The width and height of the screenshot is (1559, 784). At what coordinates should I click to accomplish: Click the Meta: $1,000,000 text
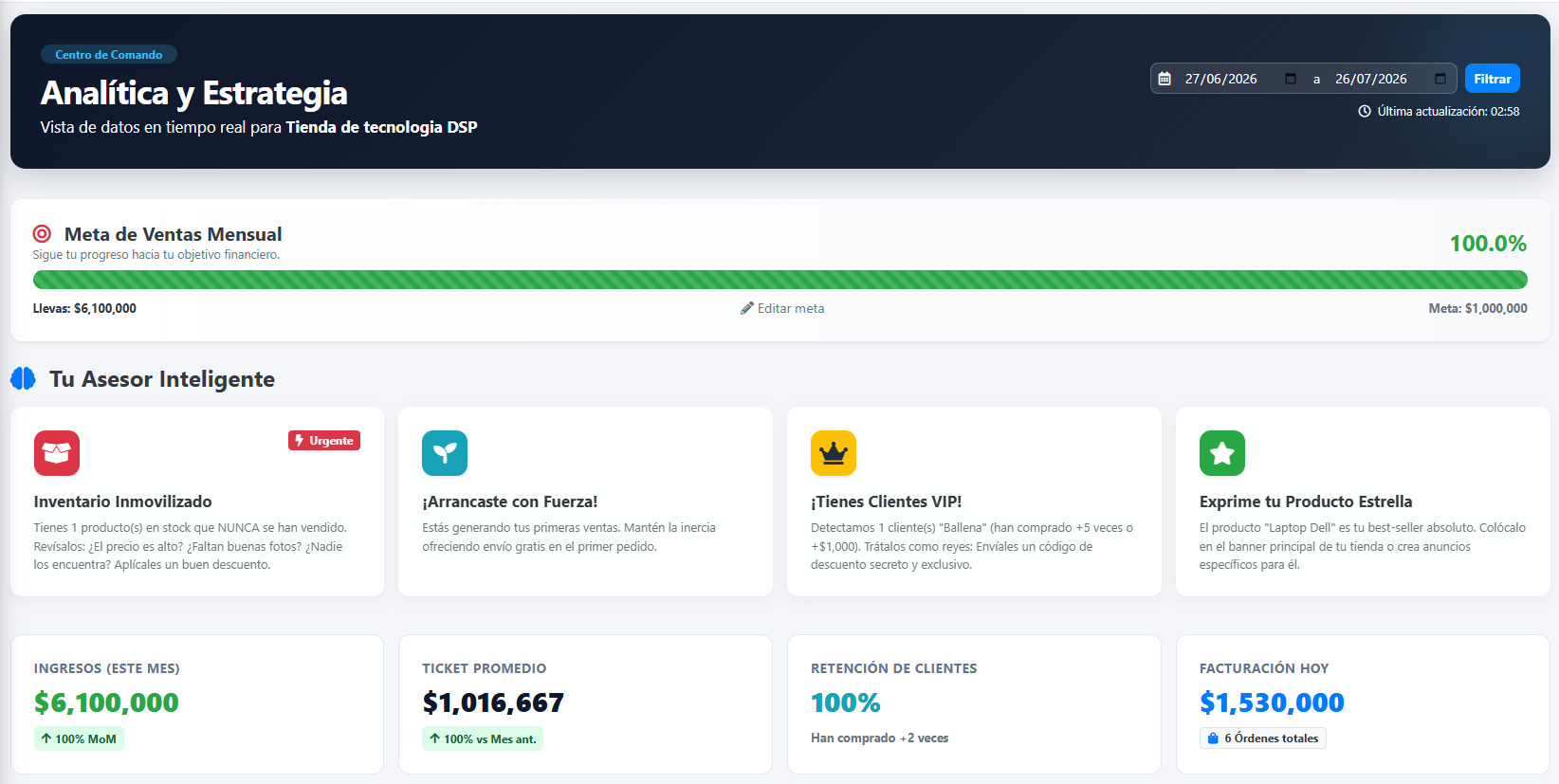tap(1477, 308)
